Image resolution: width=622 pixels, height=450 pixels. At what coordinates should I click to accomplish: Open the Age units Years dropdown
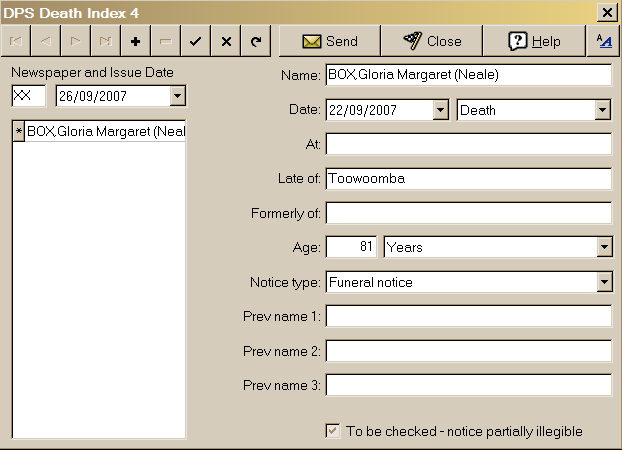tap(603, 247)
